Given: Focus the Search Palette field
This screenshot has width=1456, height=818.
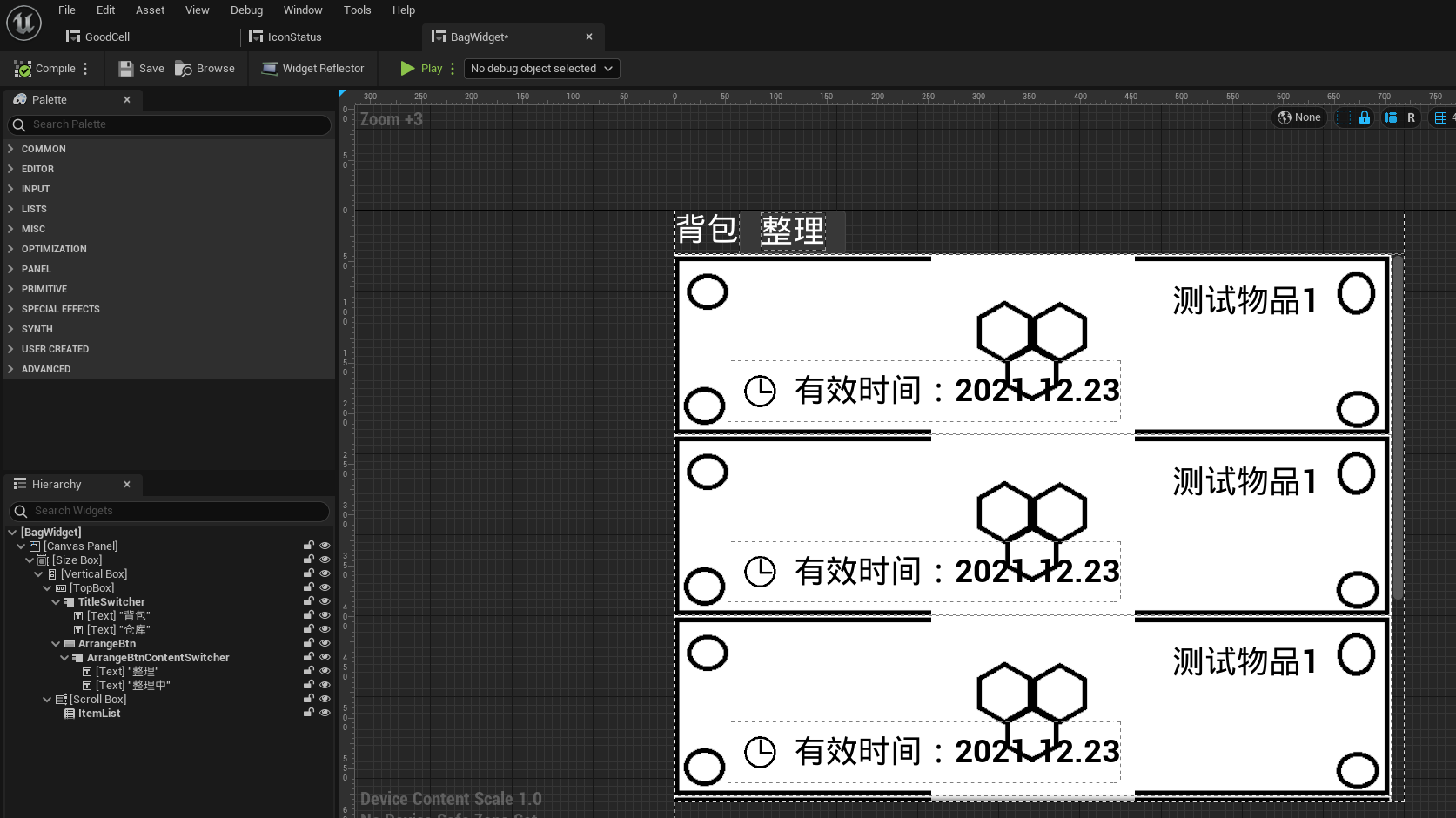Looking at the screenshot, I should (x=170, y=124).
